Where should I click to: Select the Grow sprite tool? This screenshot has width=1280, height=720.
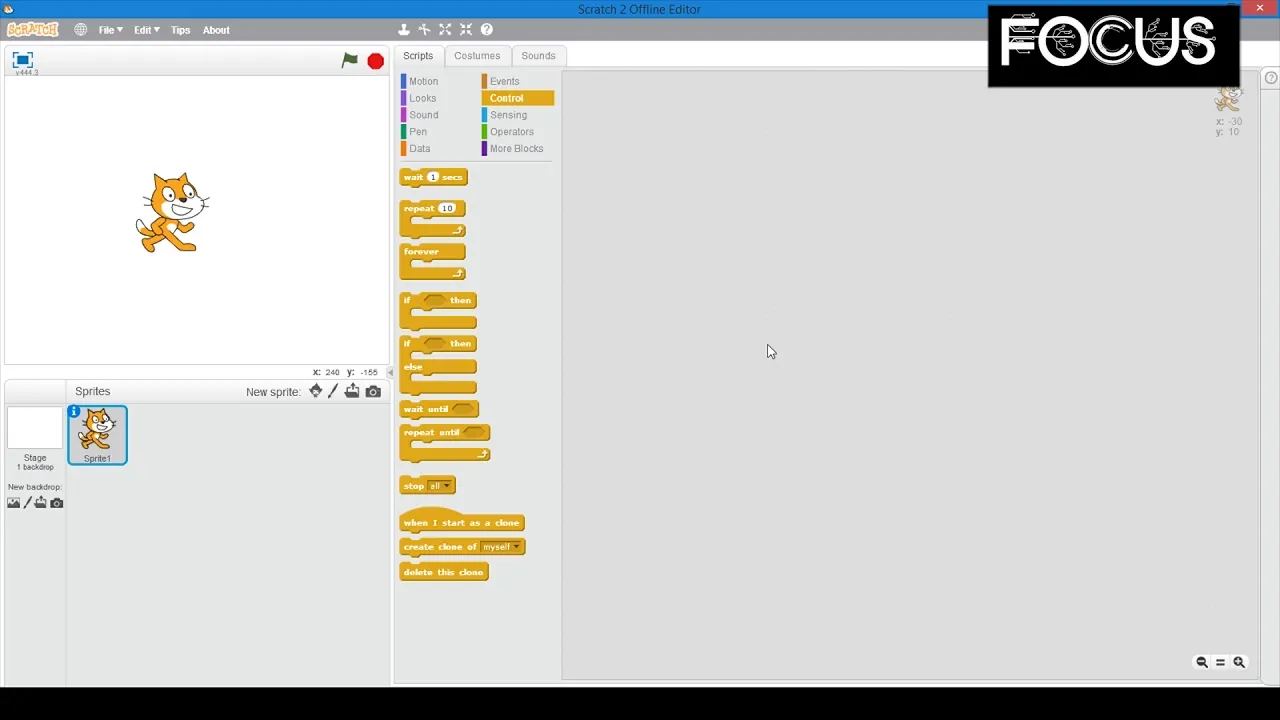445,30
